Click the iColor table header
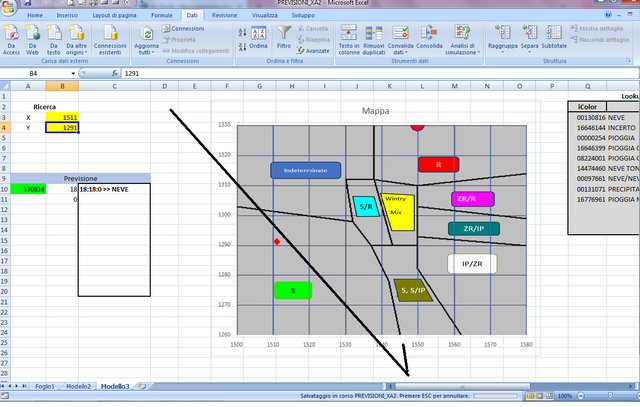 tap(587, 107)
